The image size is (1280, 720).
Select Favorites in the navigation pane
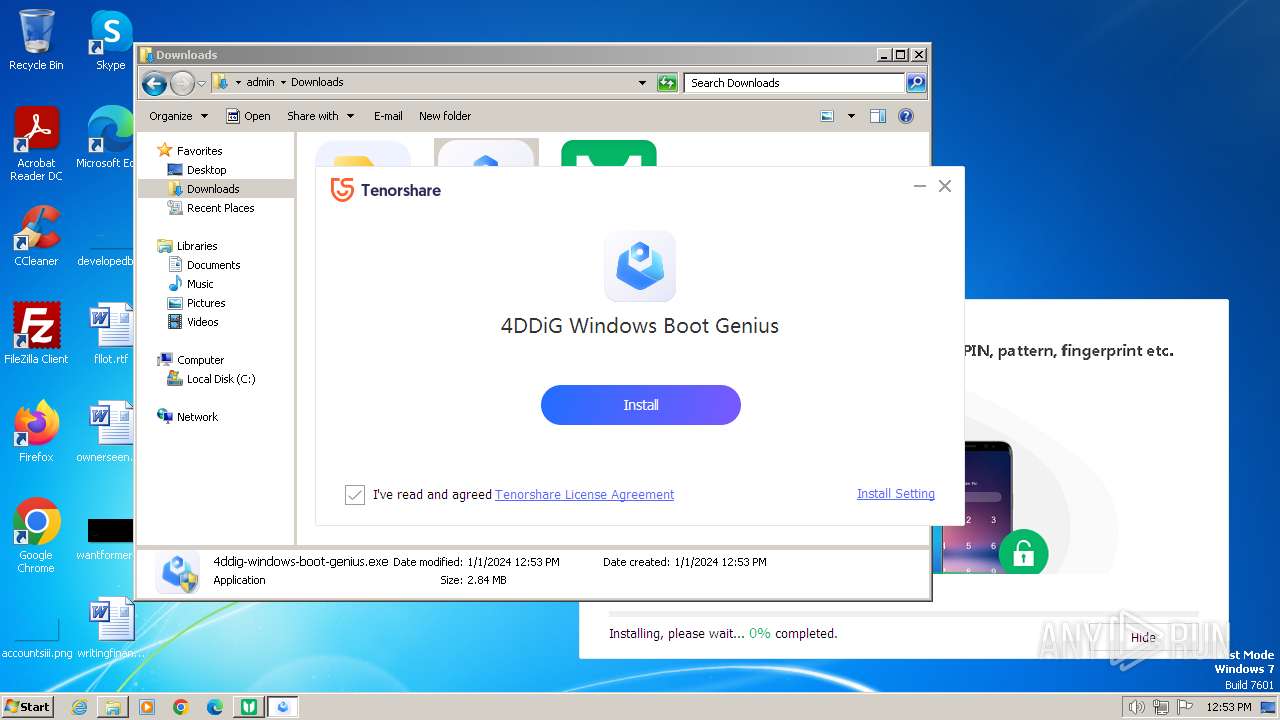click(x=190, y=150)
